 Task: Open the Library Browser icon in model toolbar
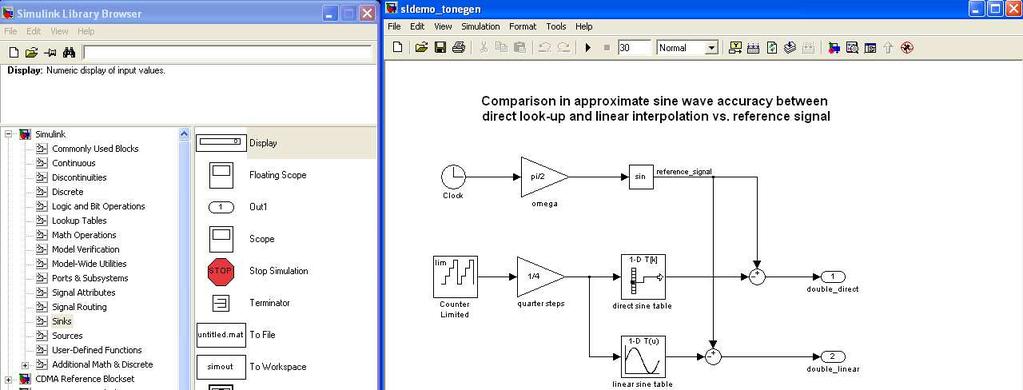[833, 48]
